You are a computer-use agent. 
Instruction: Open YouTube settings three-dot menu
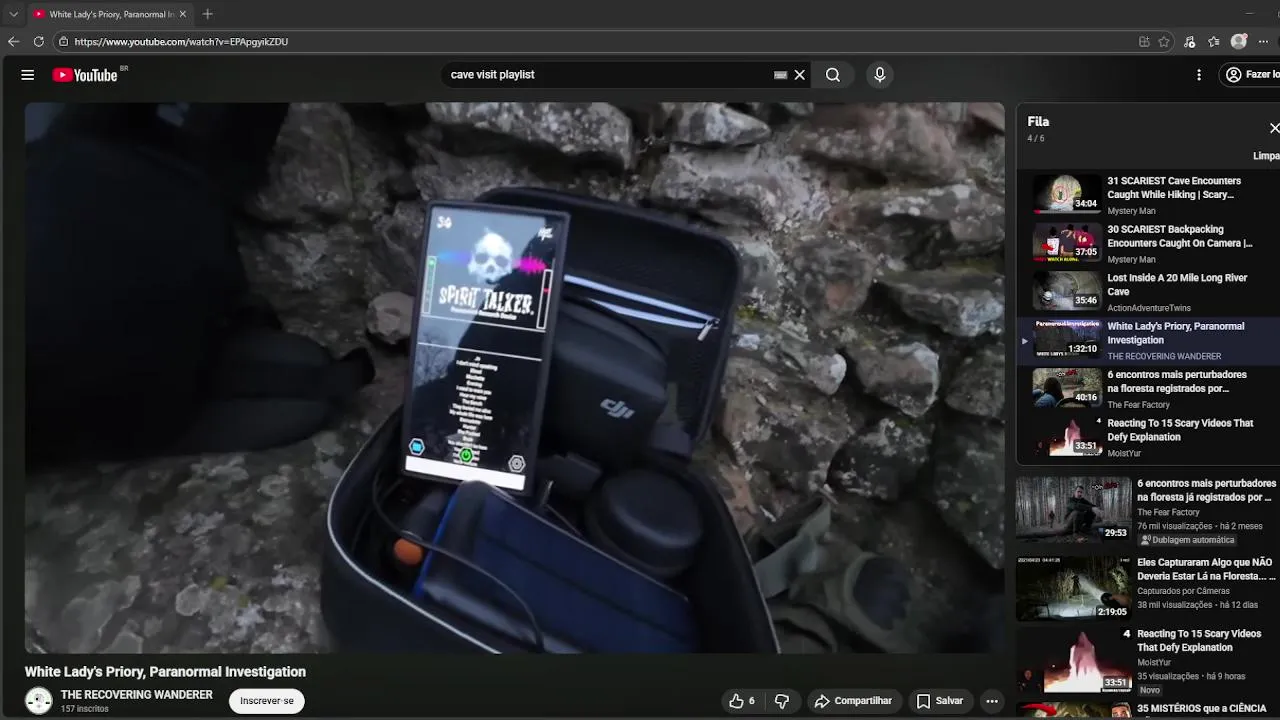(1199, 75)
